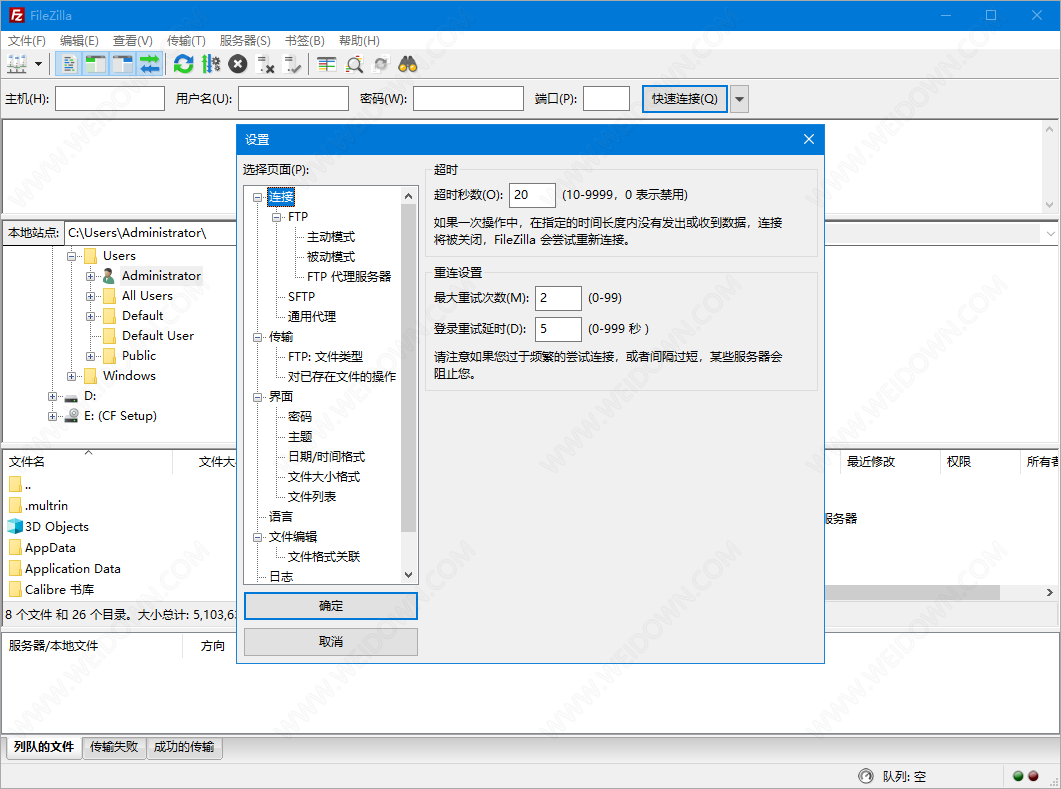Switch to the 传输失败 tab
This screenshot has height=789, width=1061.
point(114,747)
